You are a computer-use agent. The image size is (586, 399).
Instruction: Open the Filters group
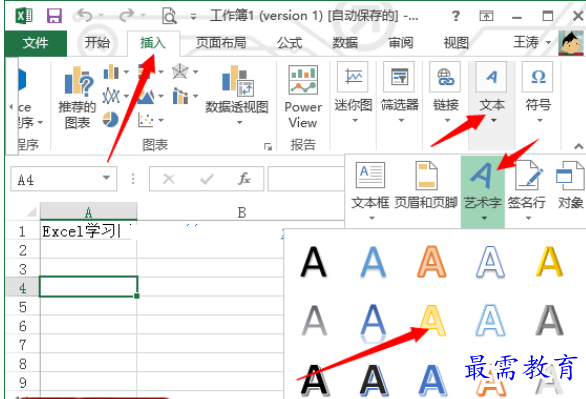pos(400,93)
